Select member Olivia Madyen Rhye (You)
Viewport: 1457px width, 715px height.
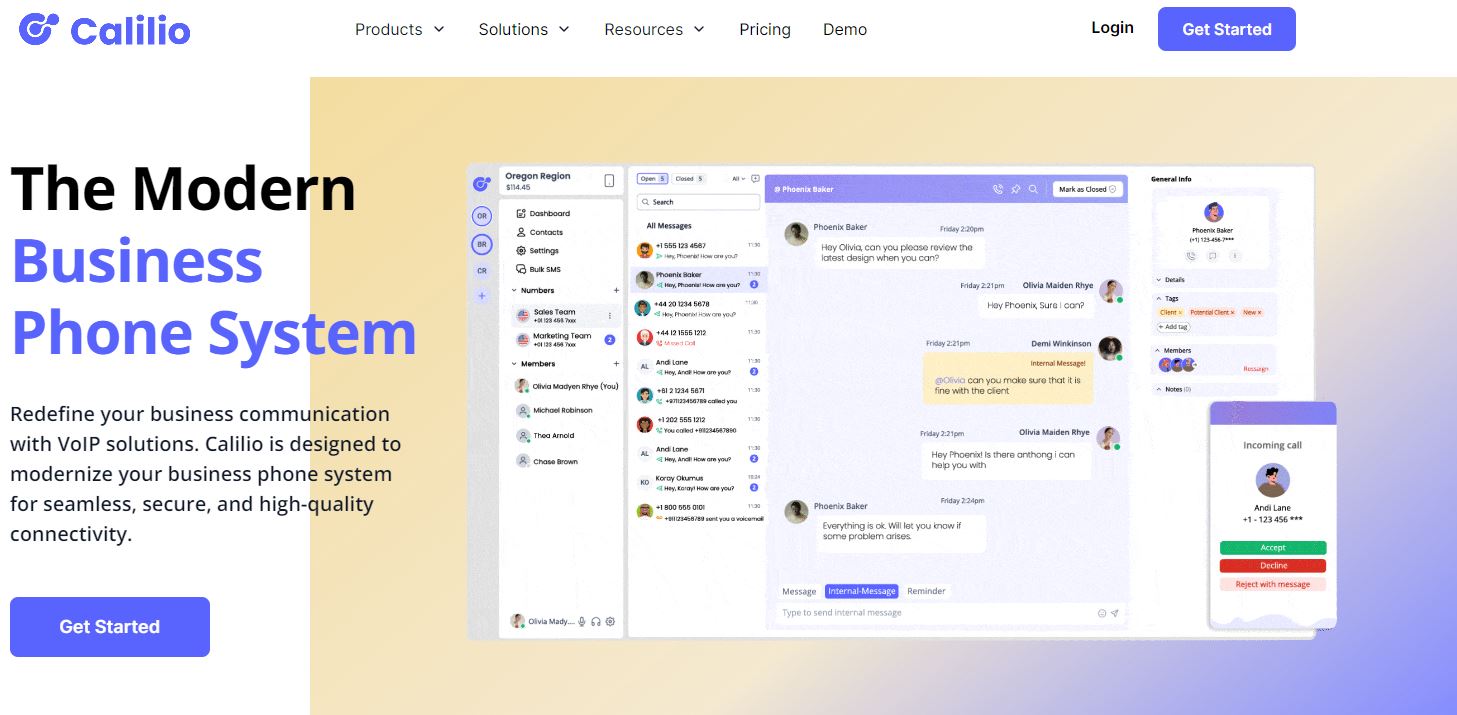pos(567,386)
